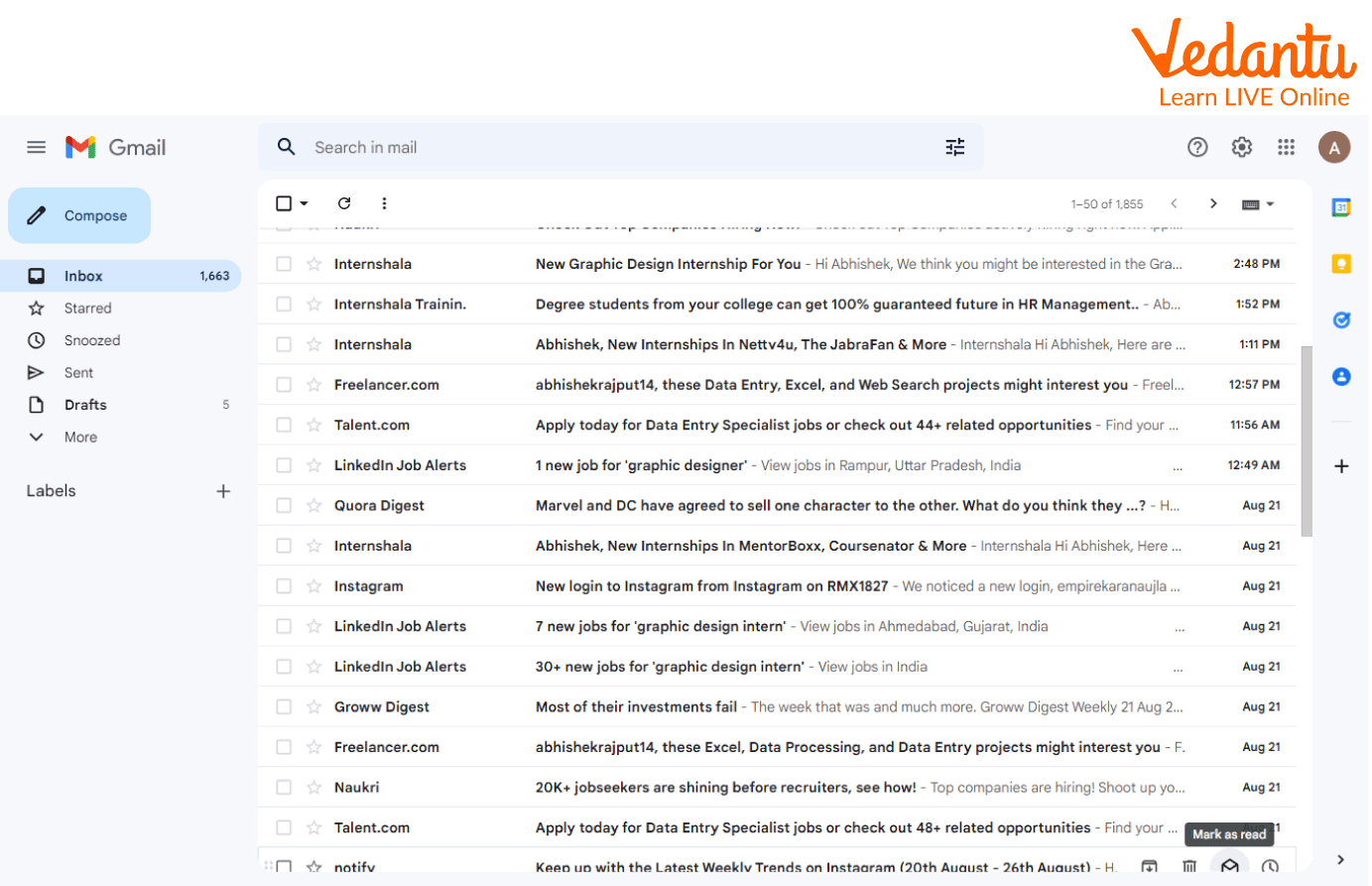Screen dimensions: 1372x886
Task: Click the Compose button
Action: pyautogui.click(x=79, y=215)
